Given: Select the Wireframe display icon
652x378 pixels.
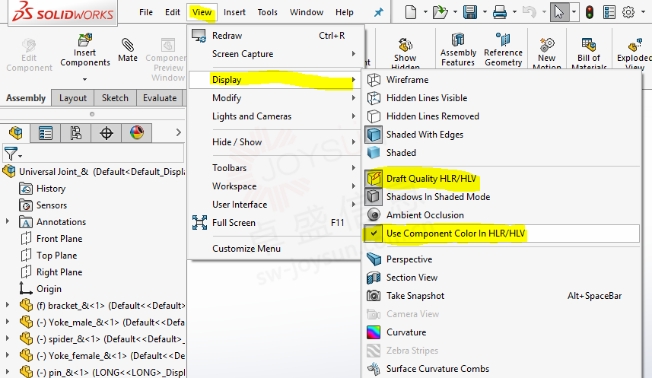Looking at the screenshot, I should (x=373, y=79).
